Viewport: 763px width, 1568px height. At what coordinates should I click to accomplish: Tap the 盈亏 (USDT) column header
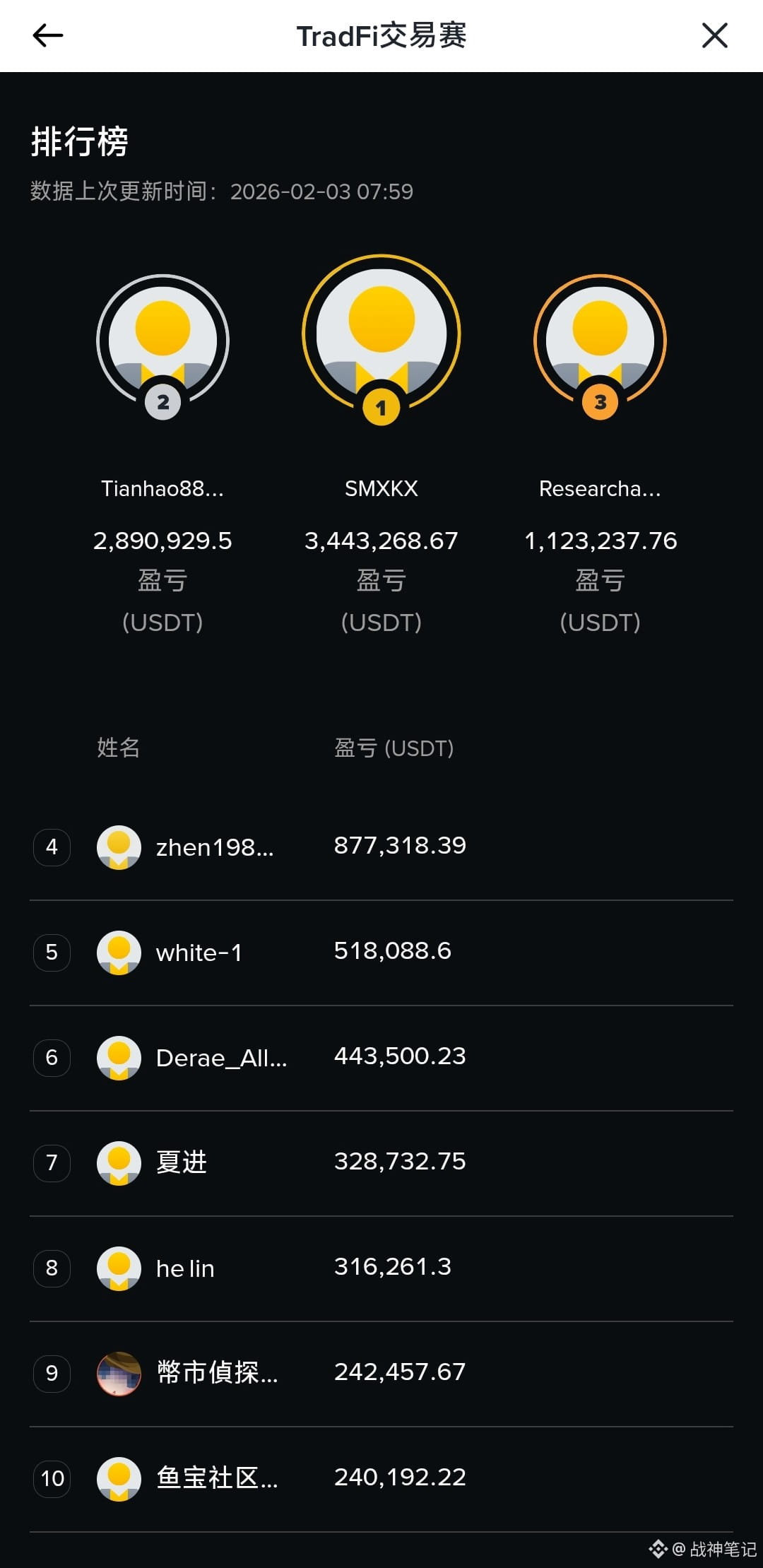tap(394, 748)
